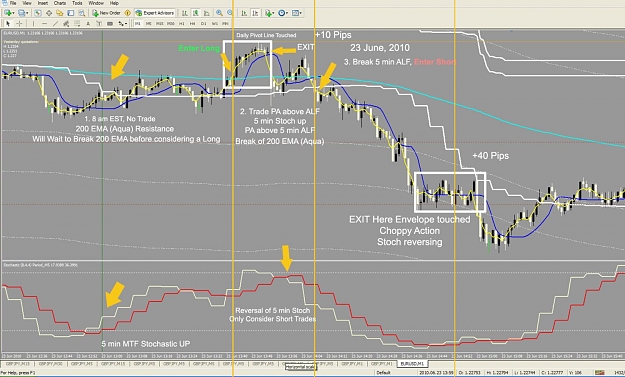The width and height of the screenshot is (625, 377).
Task: Select the vertical line drawing tool
Action: [x=33, y=24]
